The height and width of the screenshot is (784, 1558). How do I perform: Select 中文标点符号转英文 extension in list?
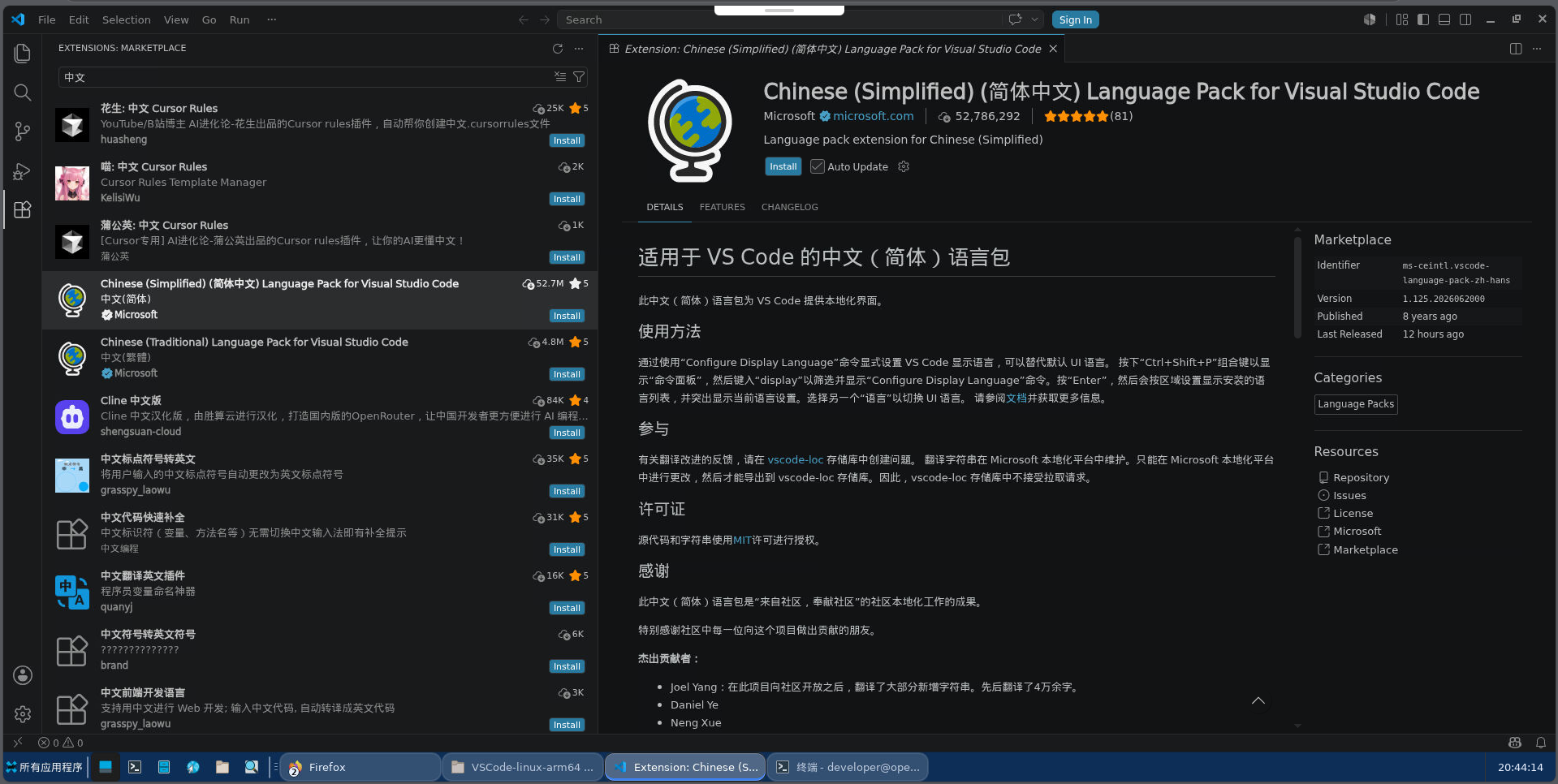(320, 476)
